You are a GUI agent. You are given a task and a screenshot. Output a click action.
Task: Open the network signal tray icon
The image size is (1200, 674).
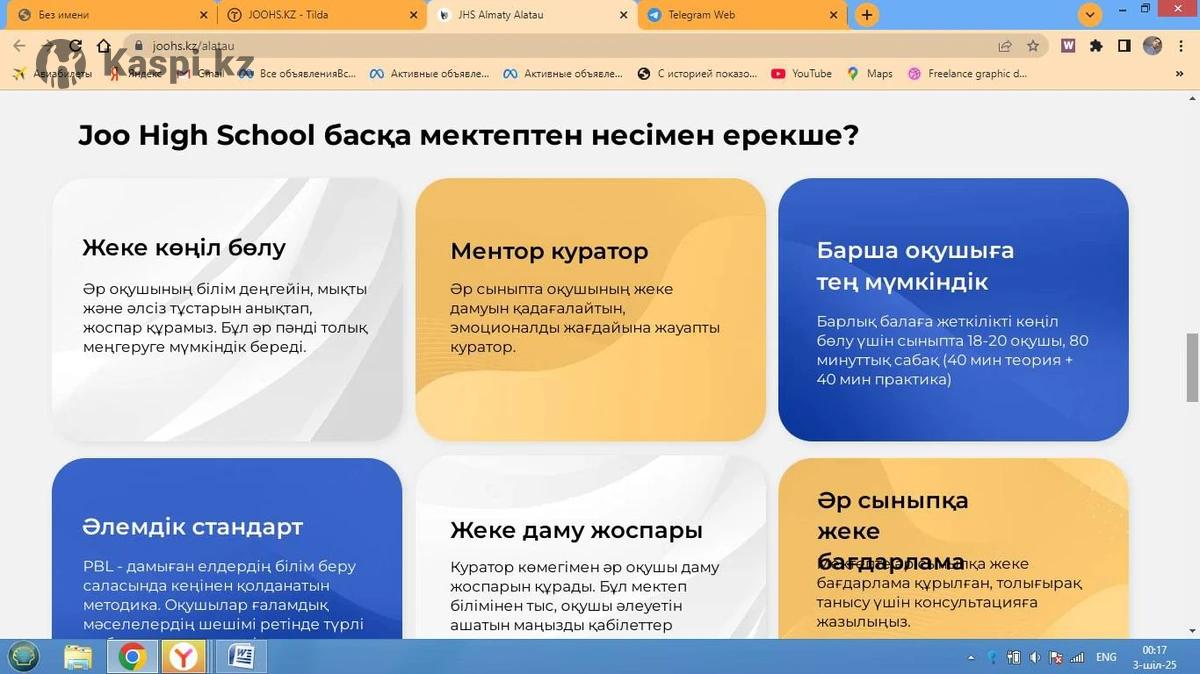(x=1077, y=657)
